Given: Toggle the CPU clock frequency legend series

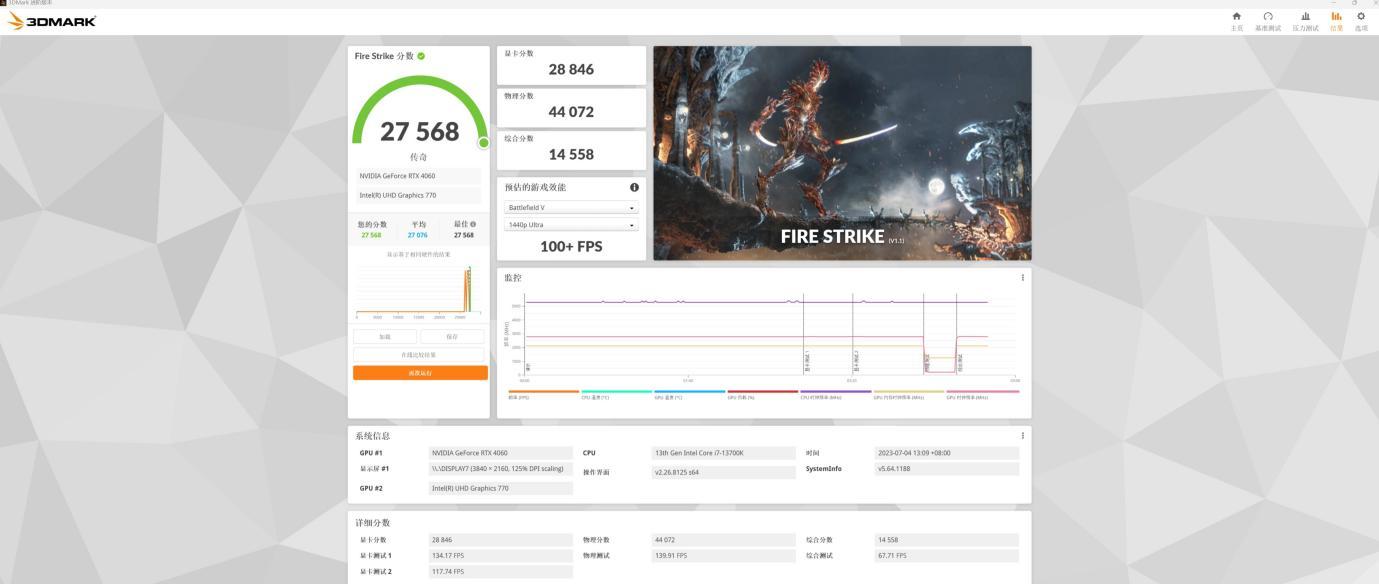Looking at the screenshot, I should (835, 394).
